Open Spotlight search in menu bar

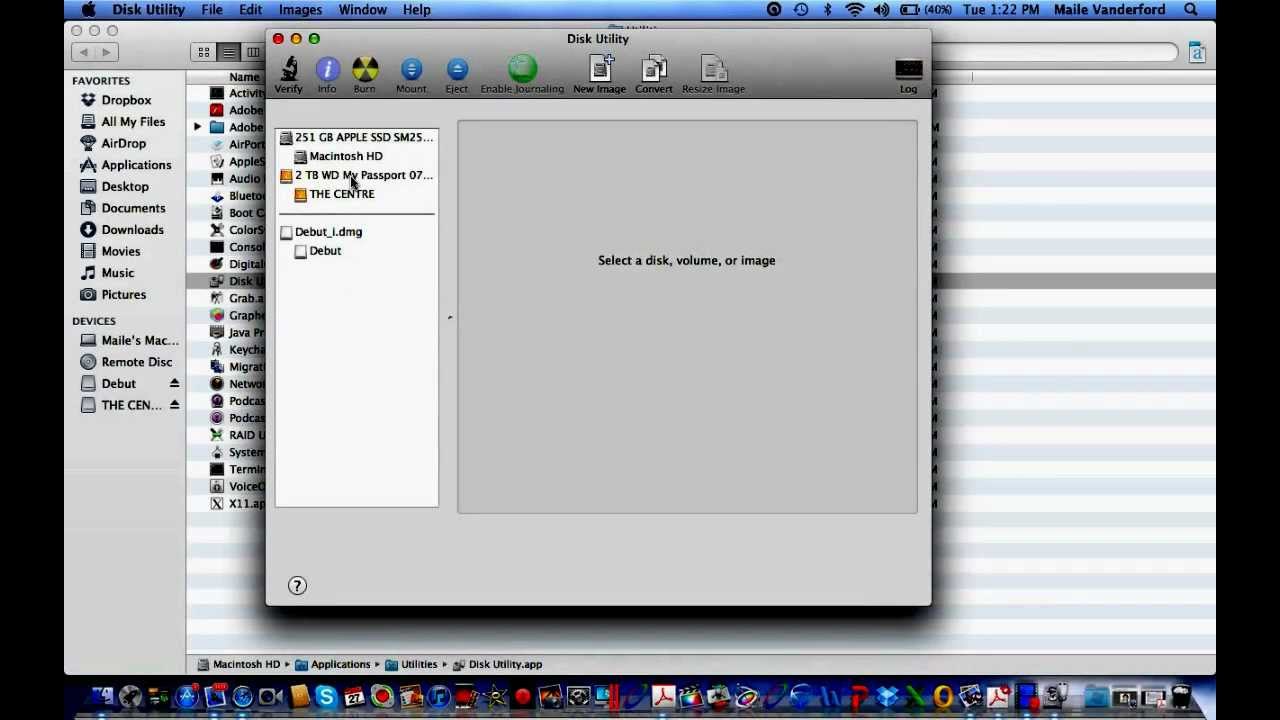pyautogui.click(x=1191, y=10)
